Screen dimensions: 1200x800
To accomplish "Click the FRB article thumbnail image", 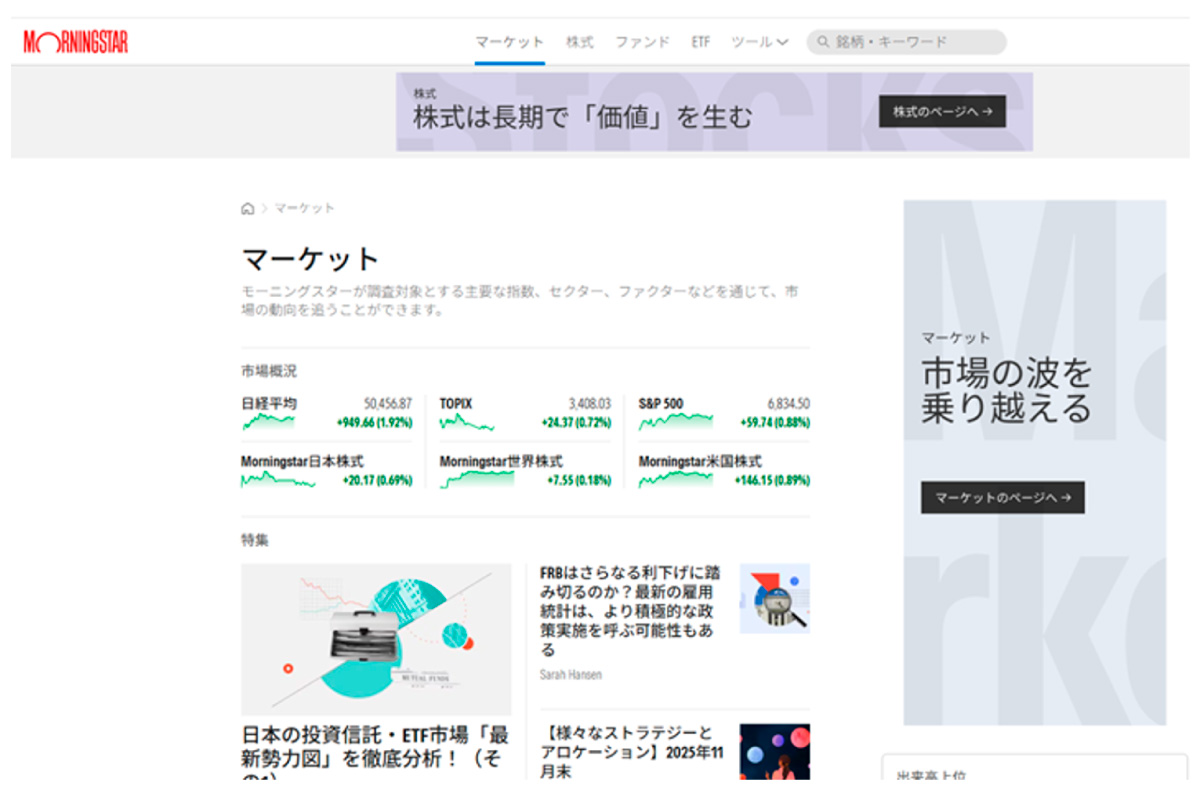I will click(x=774, y=598).
